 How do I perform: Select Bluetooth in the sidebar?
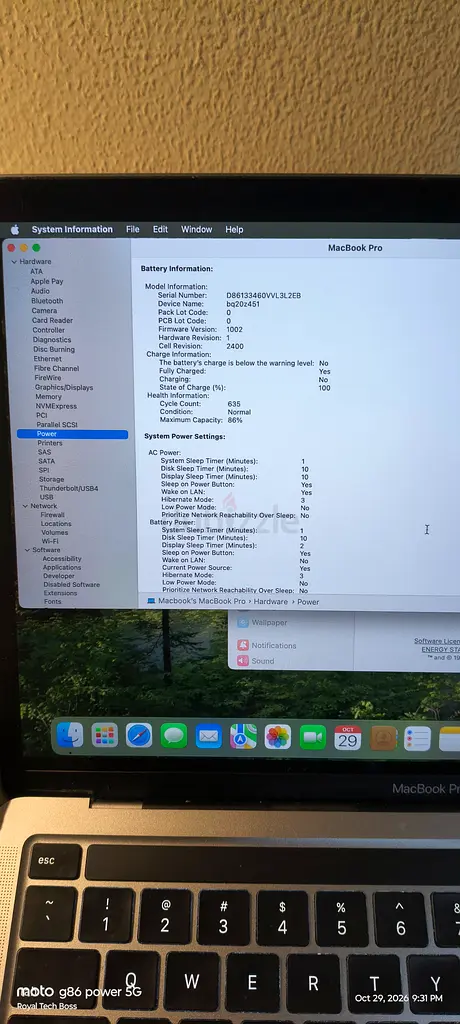[x=47, y=301]
